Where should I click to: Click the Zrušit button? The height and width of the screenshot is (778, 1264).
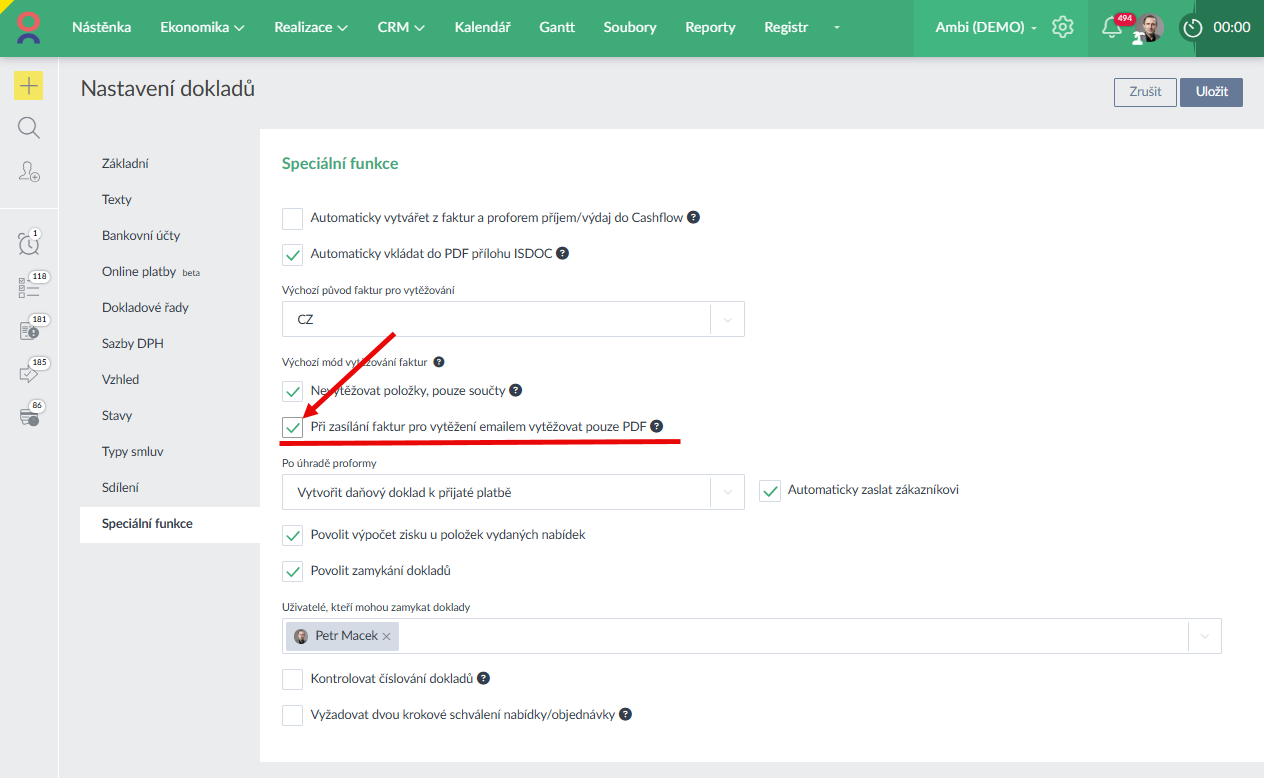point(1145,92)
